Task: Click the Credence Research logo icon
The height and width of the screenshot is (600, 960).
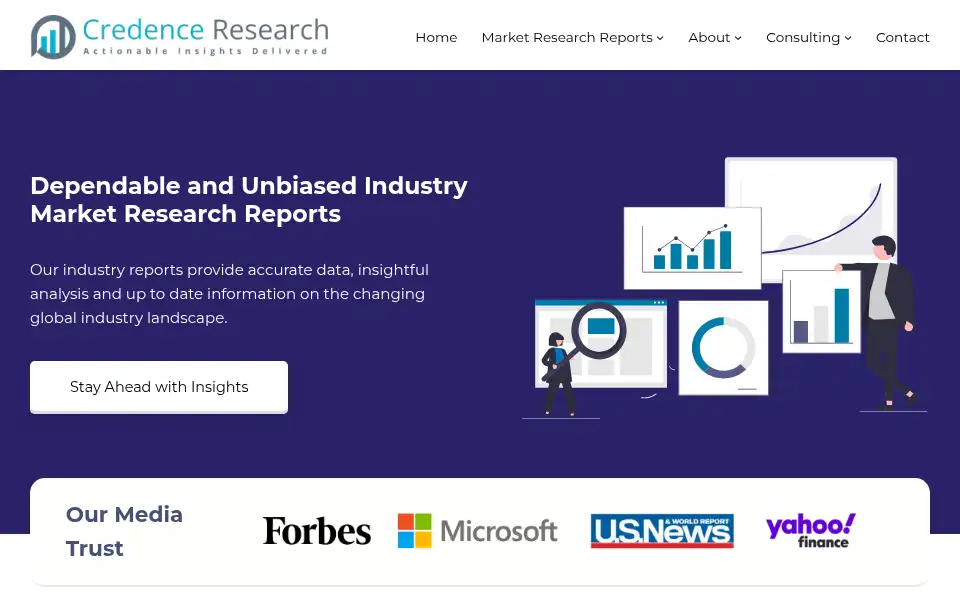Action: (x=53, y=37)
